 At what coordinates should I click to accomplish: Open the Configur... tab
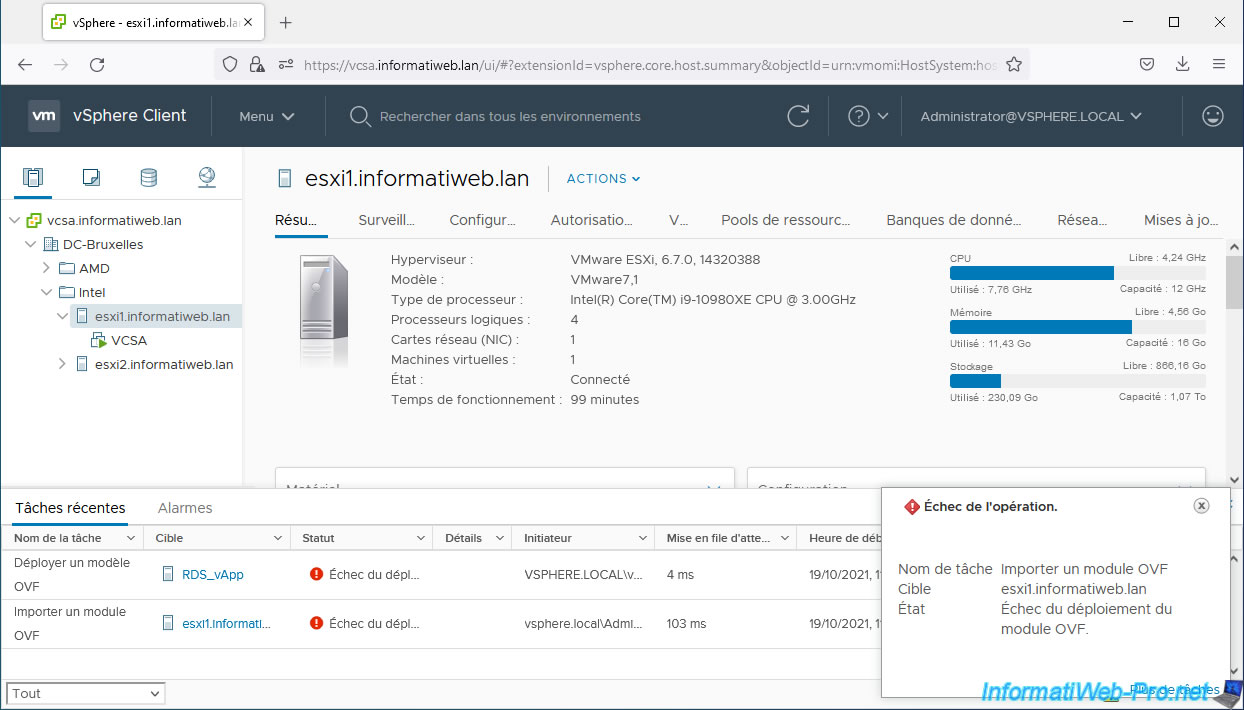coord(482,220)
